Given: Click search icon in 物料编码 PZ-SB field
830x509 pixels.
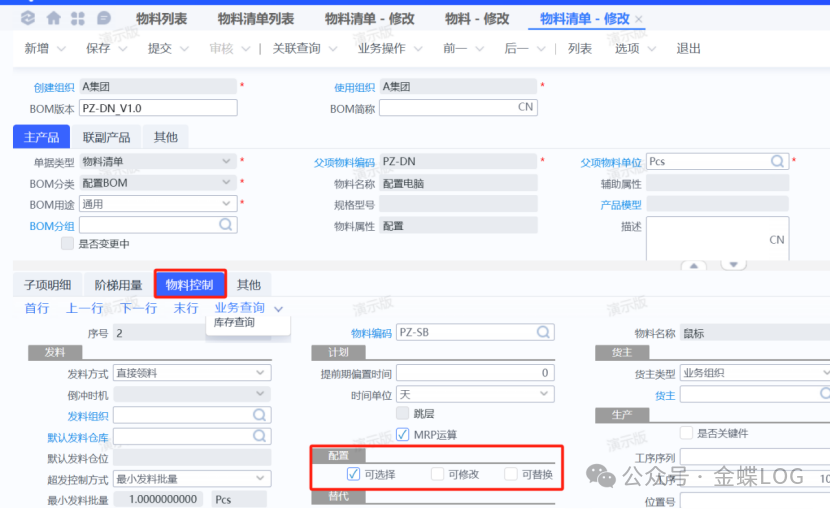Looking at the screenshot, I should pyautogui.click(x=543, y=332).
